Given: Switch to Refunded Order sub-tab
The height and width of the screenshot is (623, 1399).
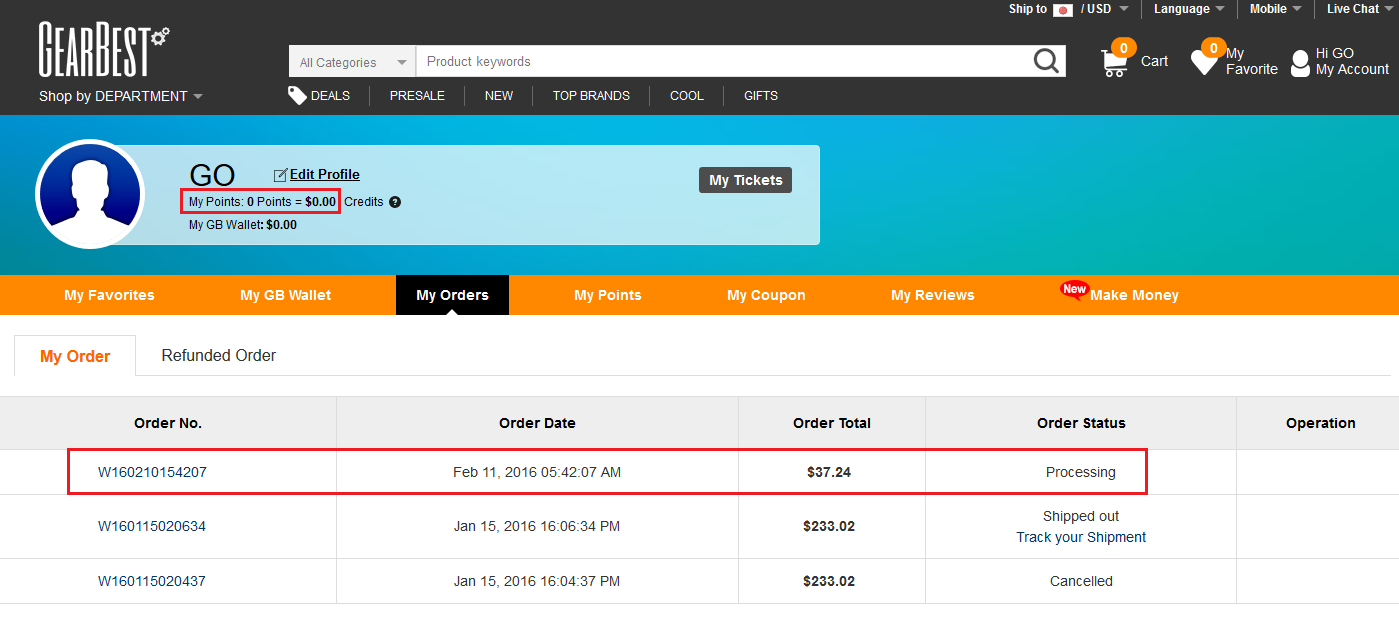Looking at the screenshot, I should pos(219,355).
